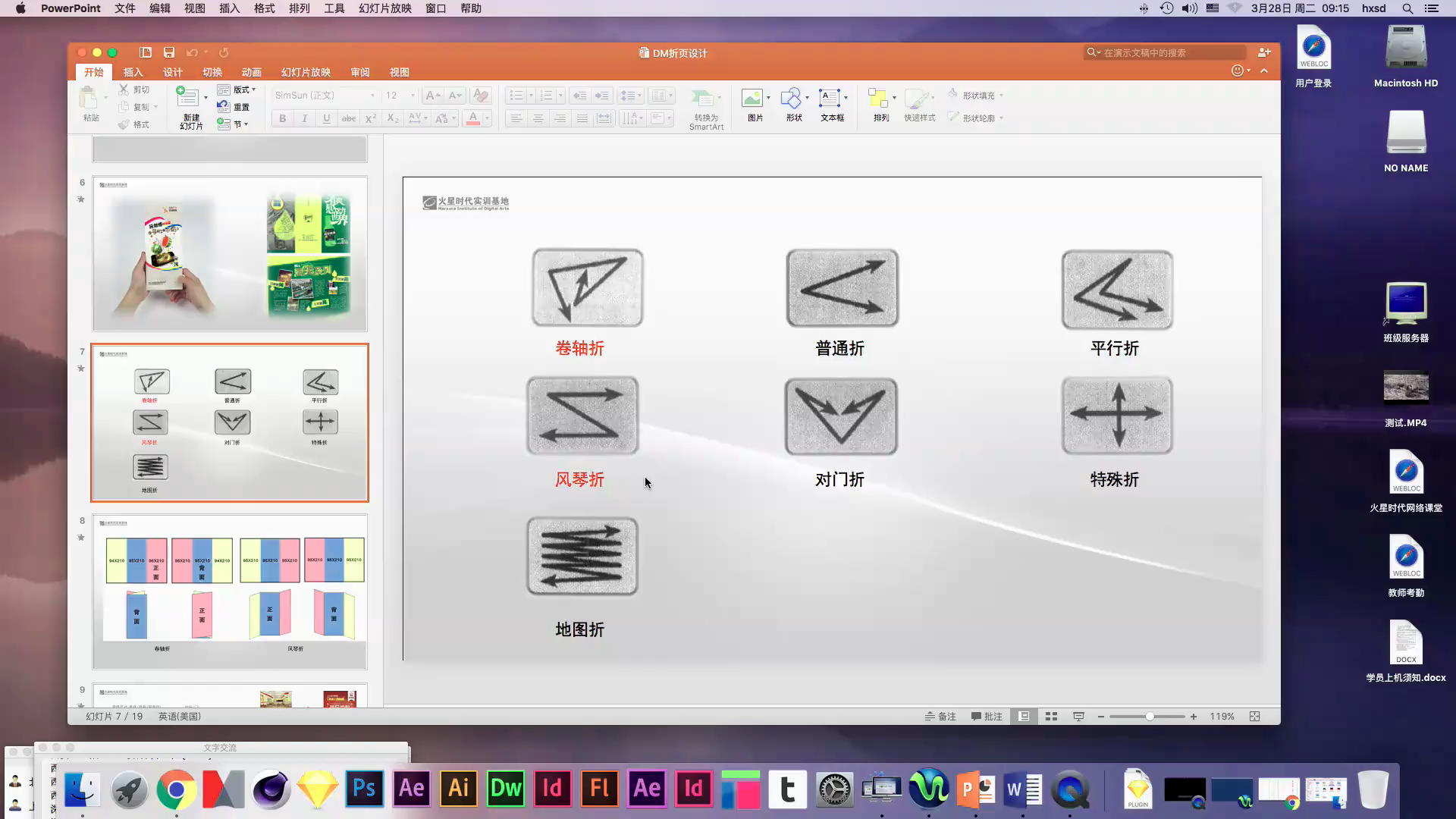The width and height of the screenshot is (1456, 819).
Task: Switch to the 审阅 ribbon tab
Action: (x=360, y=72)
